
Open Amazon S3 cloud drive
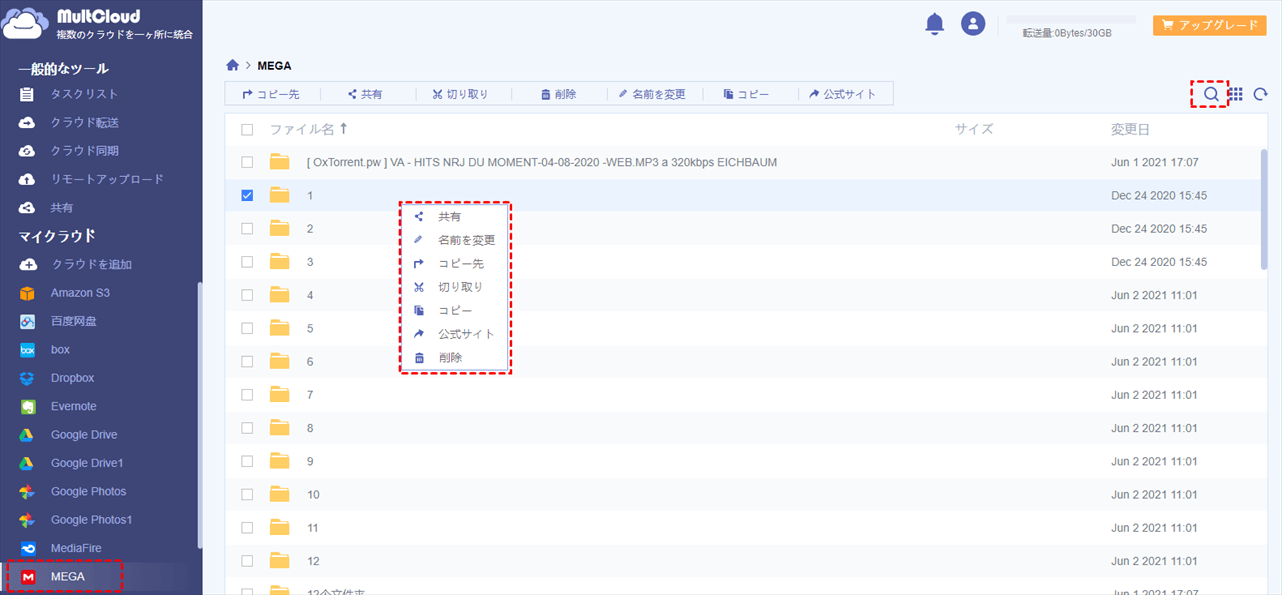[x=80, y=293]
